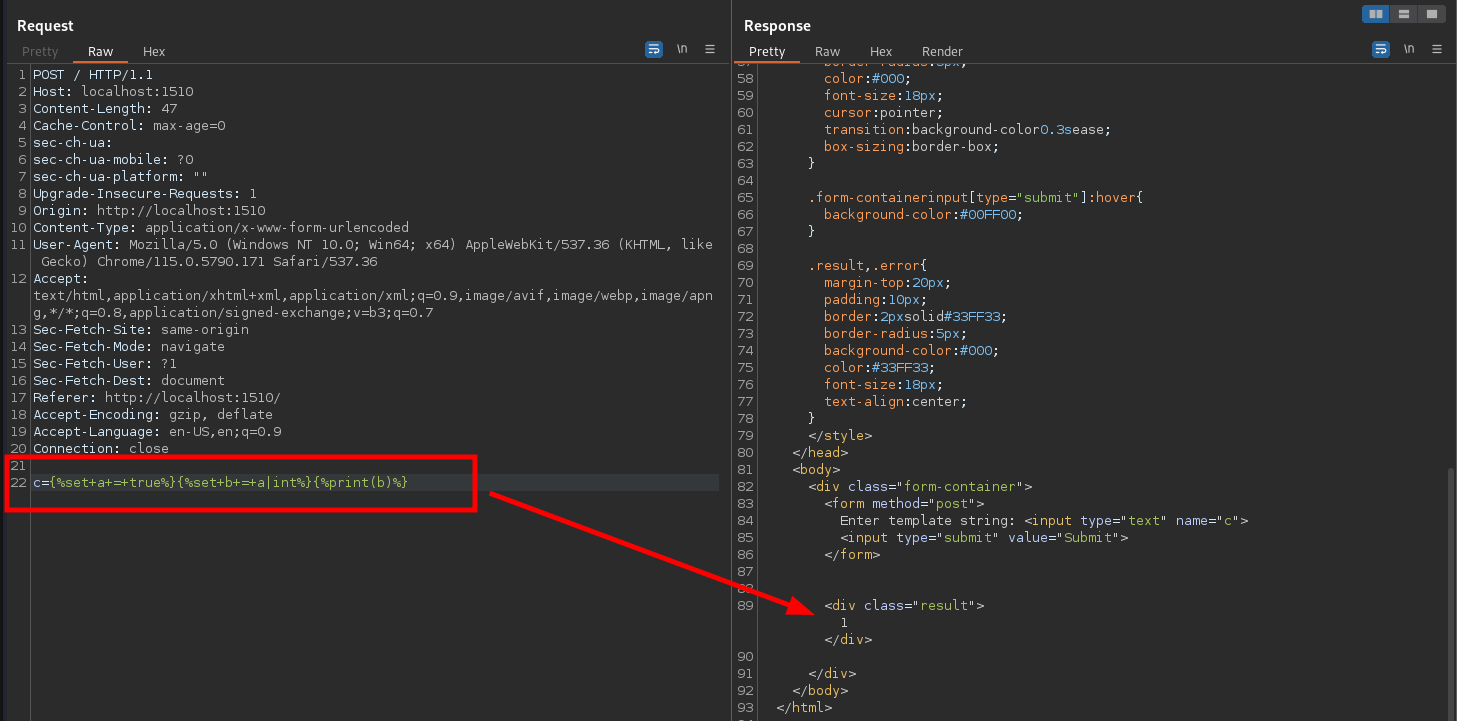Toggle word wrap in Request panel
Viewport: 1457px width, 721px height.
(x=654, y=49)
